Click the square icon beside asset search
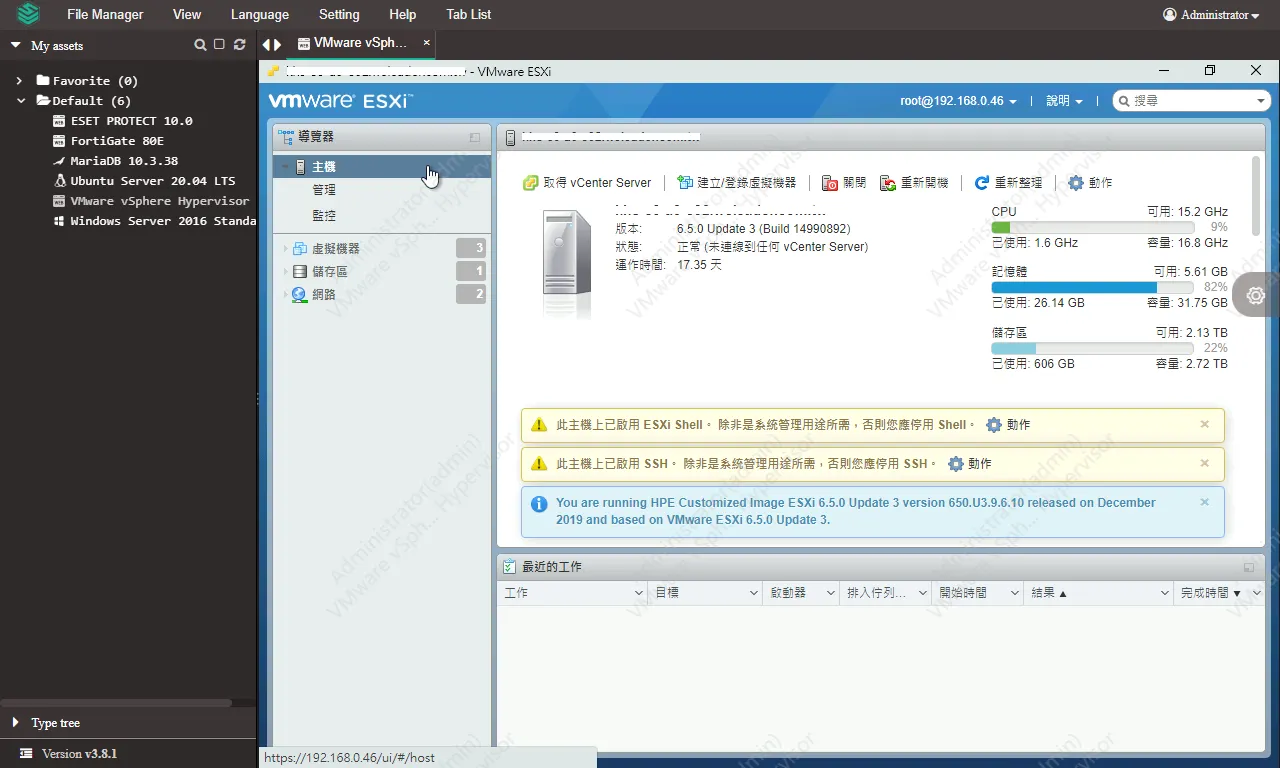The image size is (1280, 768). (219, 45)
